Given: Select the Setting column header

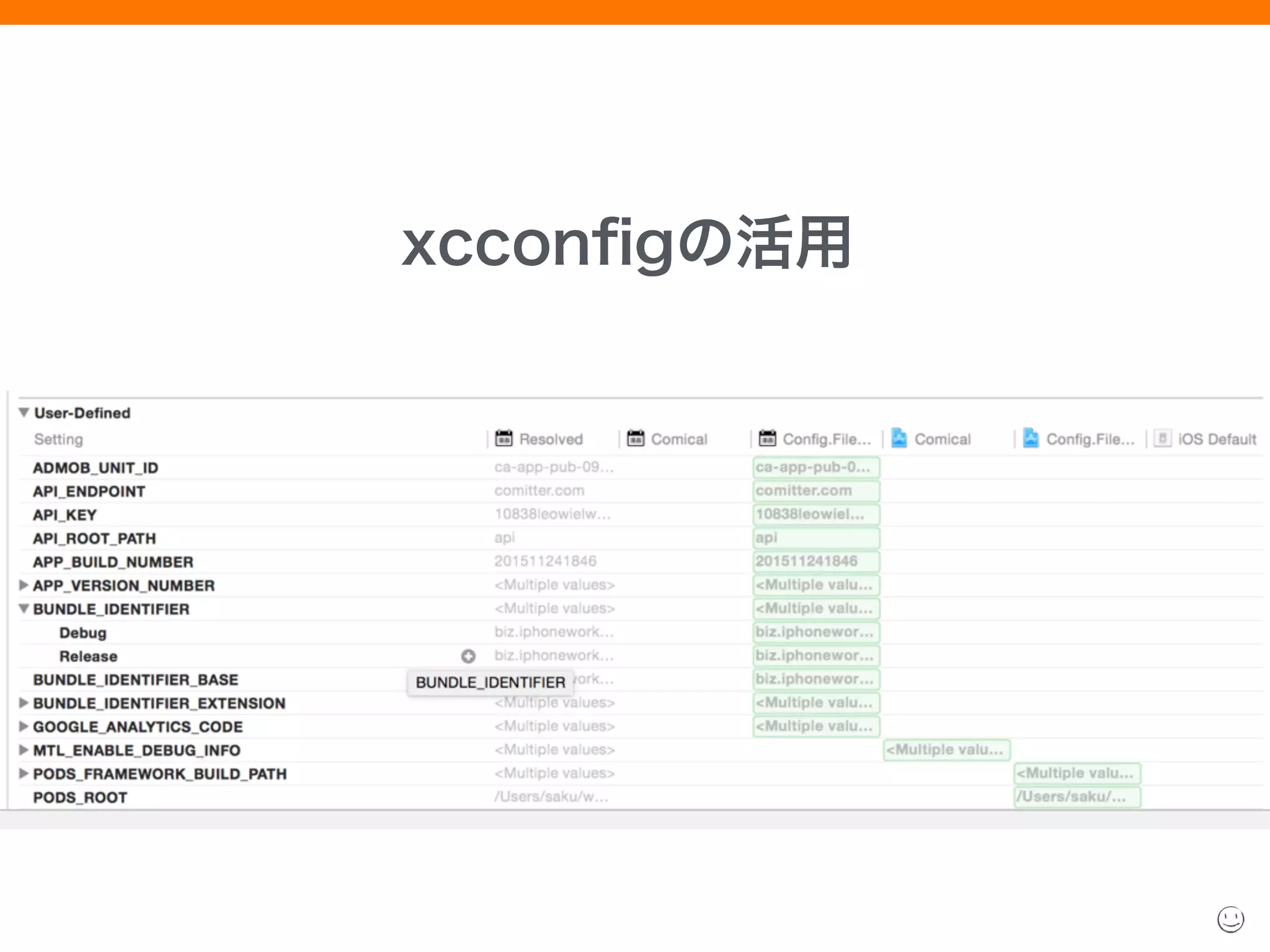Looking at the screenshot, I should (58, 439).
